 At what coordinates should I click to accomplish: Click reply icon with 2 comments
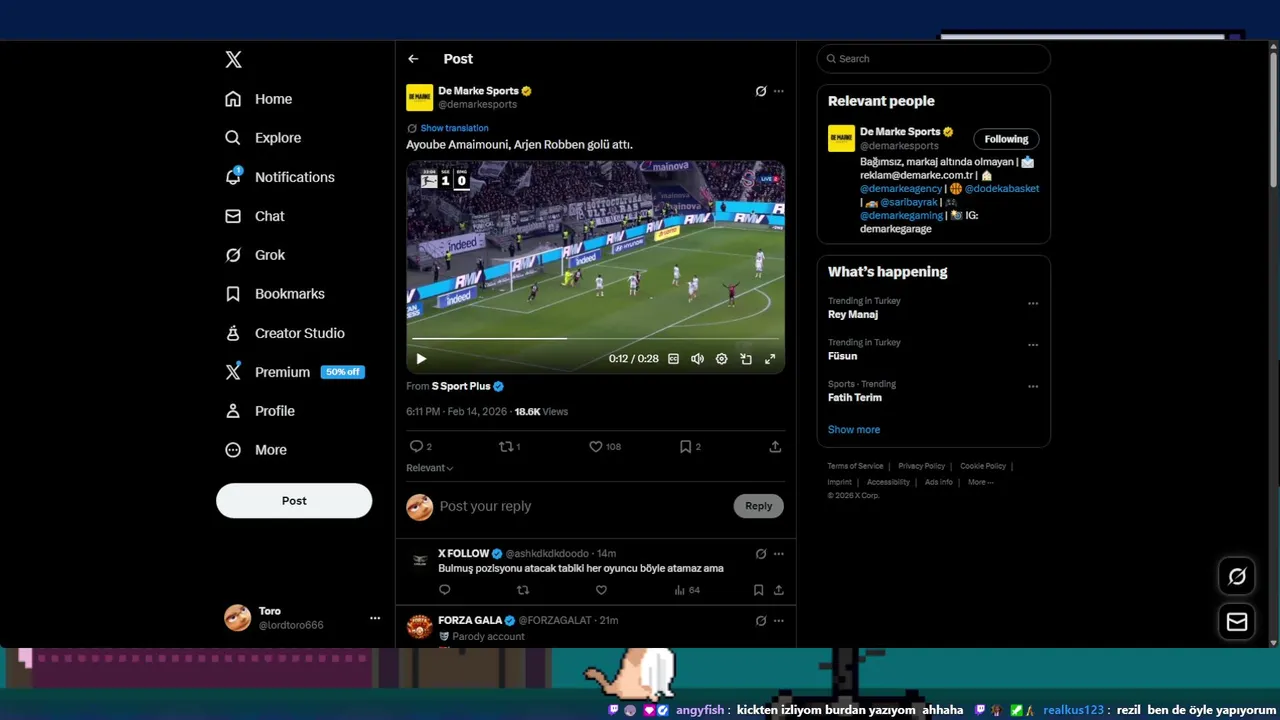pyautogui.click(x=421, y=447)
